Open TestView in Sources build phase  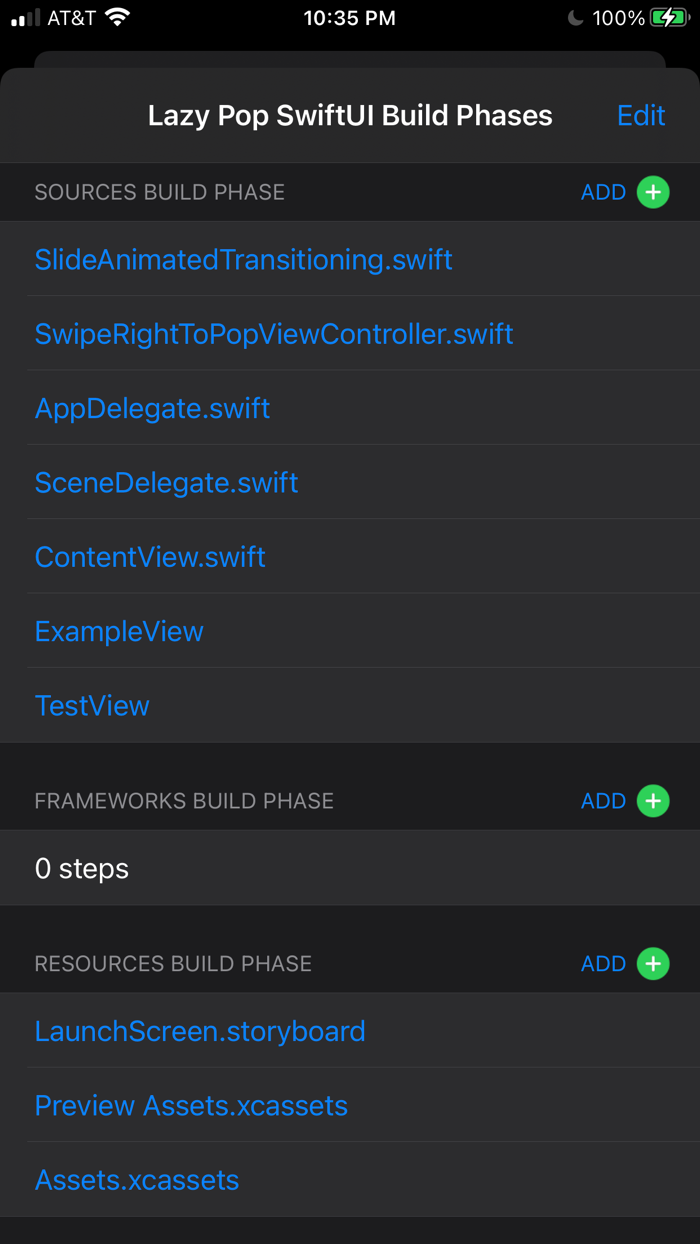[x=92, y=705]
